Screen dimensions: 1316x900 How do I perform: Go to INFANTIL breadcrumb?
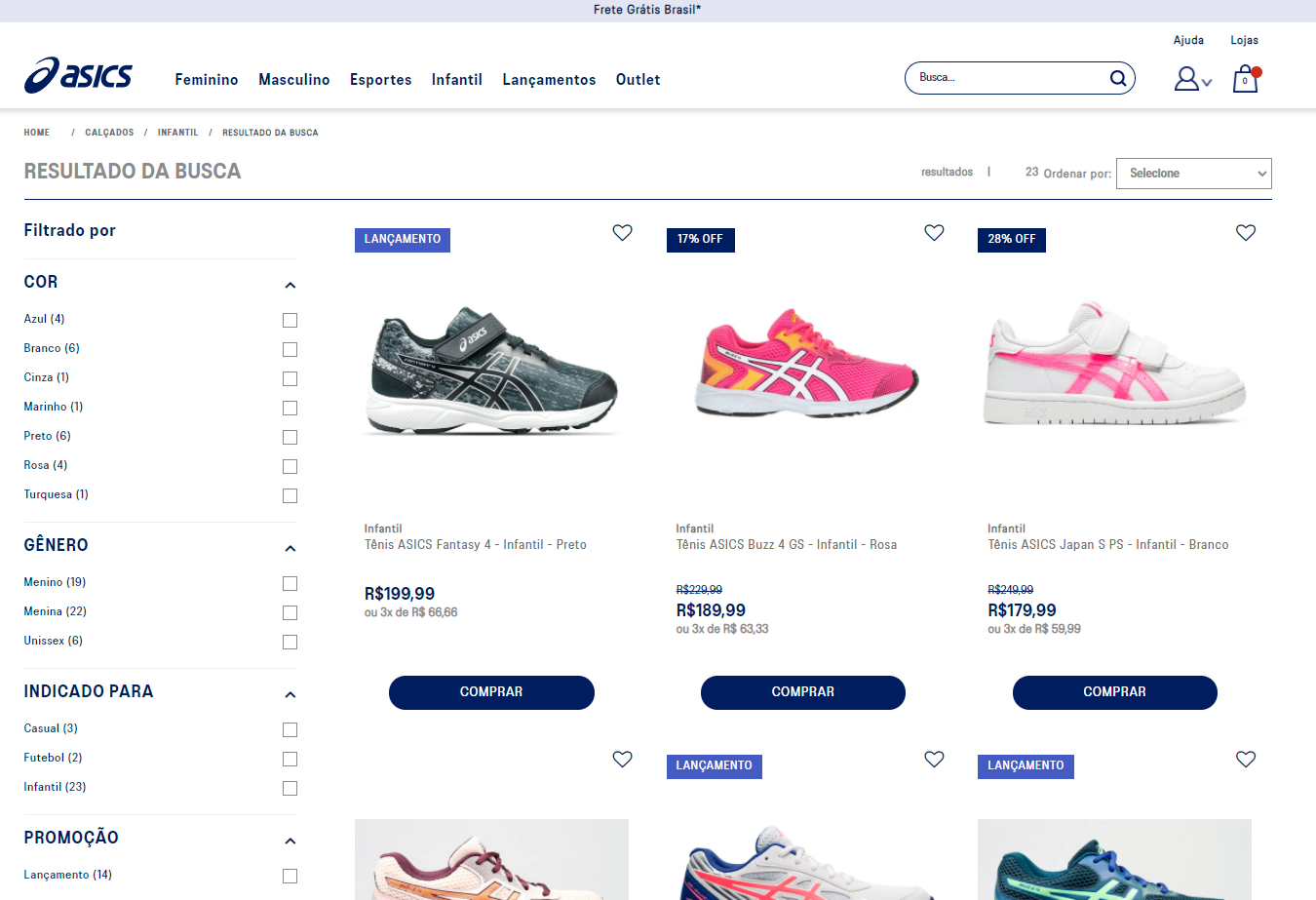(178, 133)
